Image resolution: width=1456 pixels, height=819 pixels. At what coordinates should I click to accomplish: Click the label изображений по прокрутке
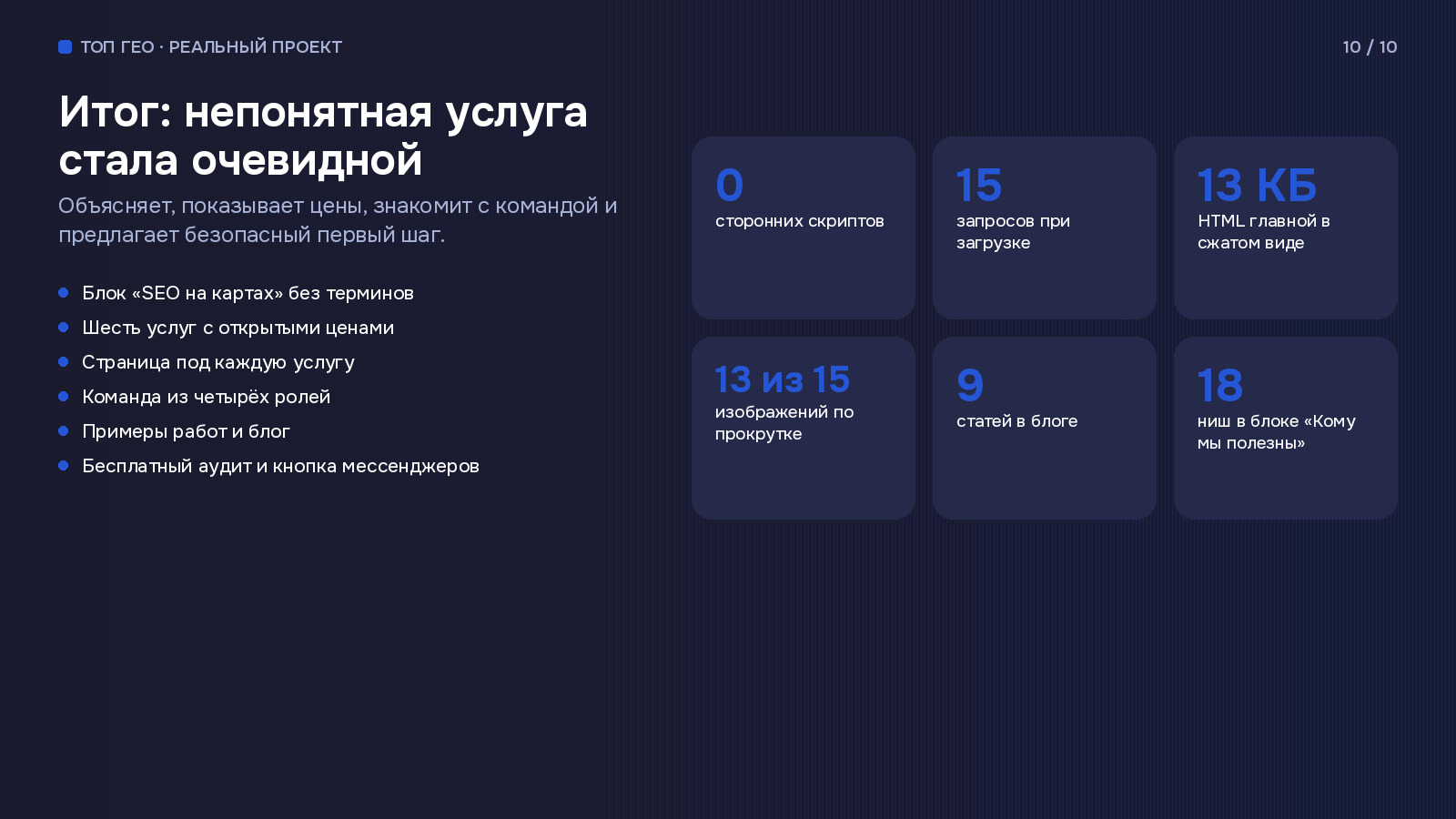784,423
